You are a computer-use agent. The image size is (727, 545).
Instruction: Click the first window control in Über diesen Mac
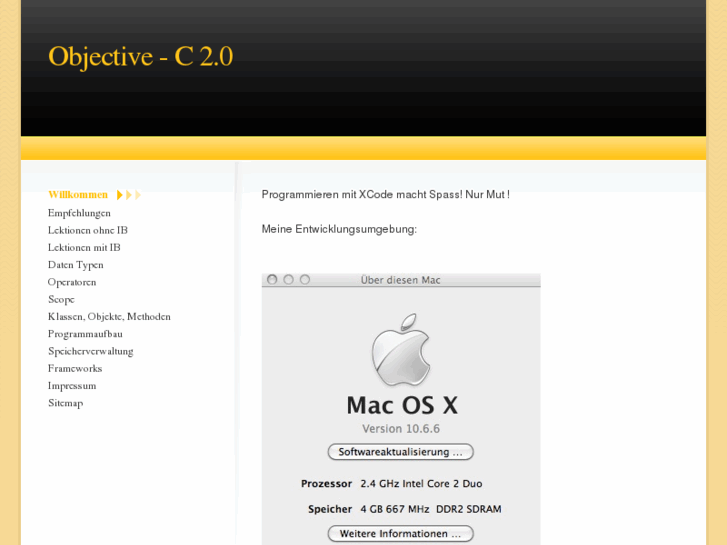272,279
